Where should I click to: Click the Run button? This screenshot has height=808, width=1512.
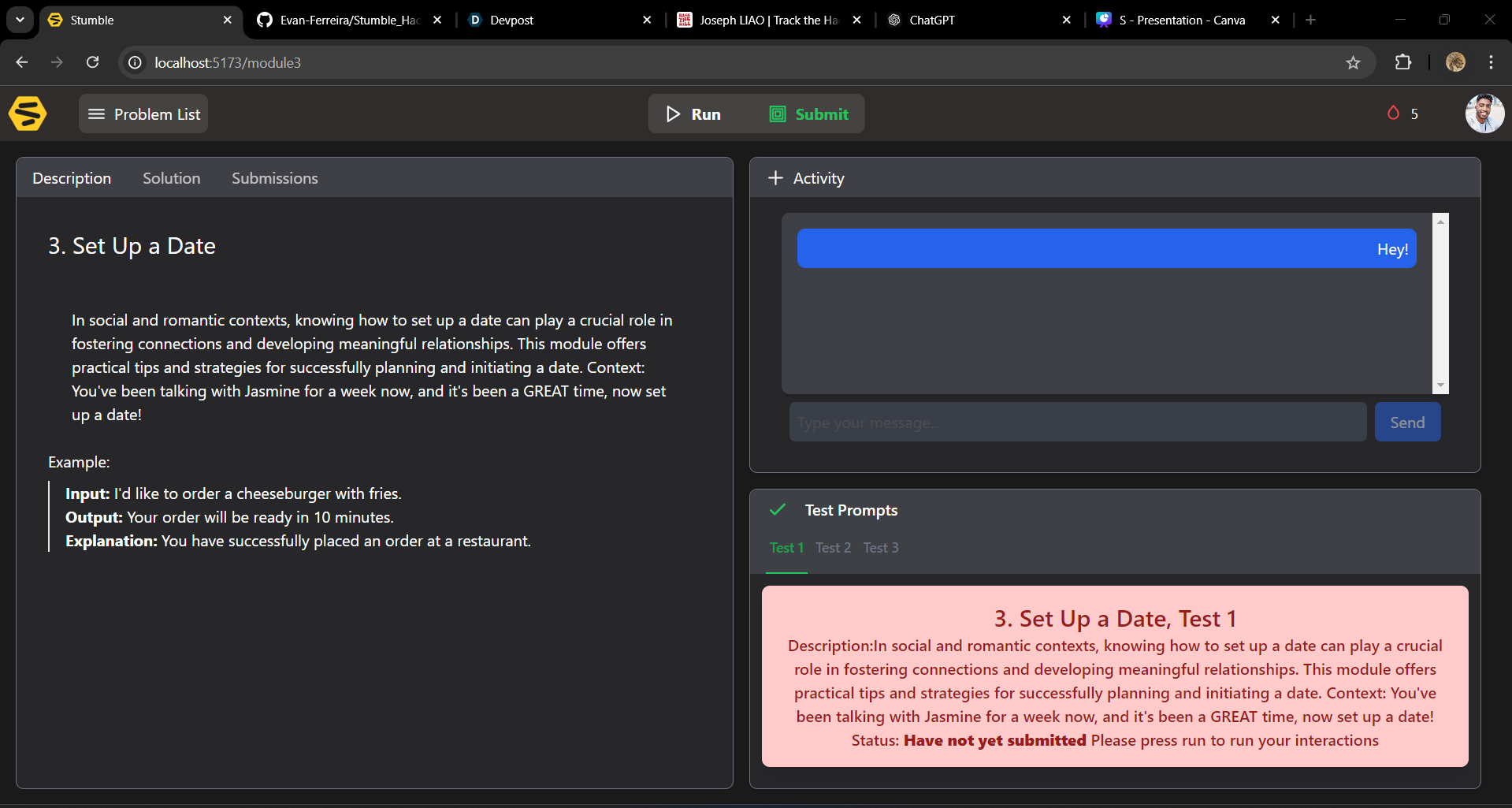click(693, 114)
